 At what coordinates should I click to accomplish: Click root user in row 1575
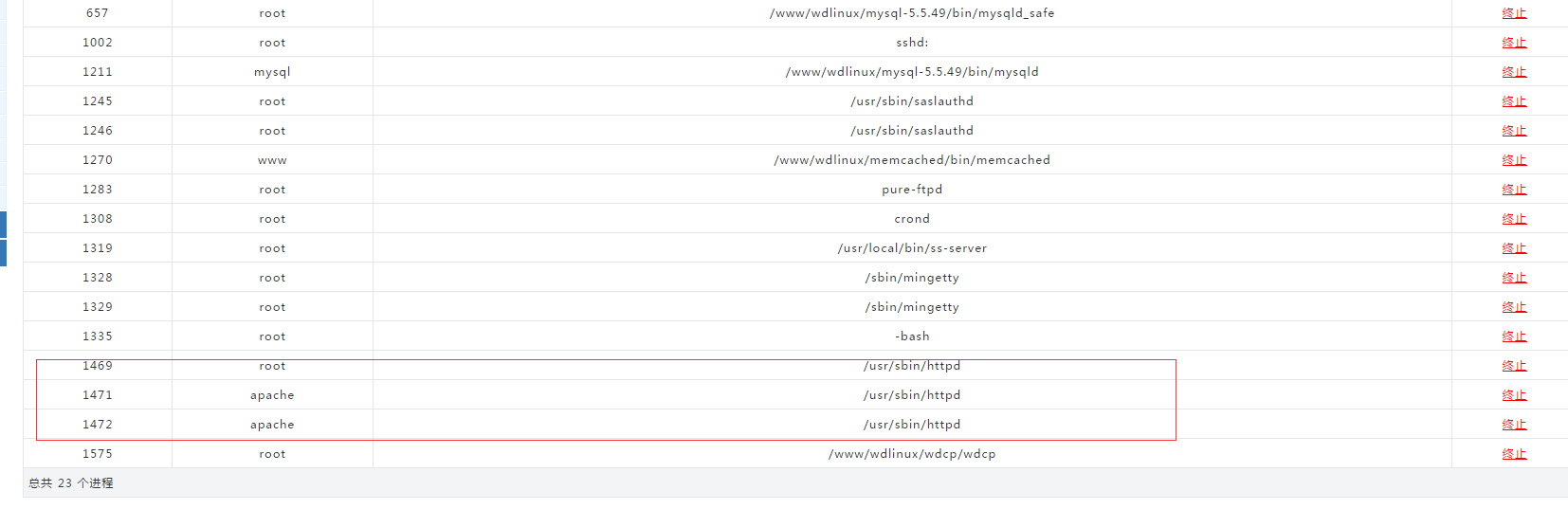point(272,454)
